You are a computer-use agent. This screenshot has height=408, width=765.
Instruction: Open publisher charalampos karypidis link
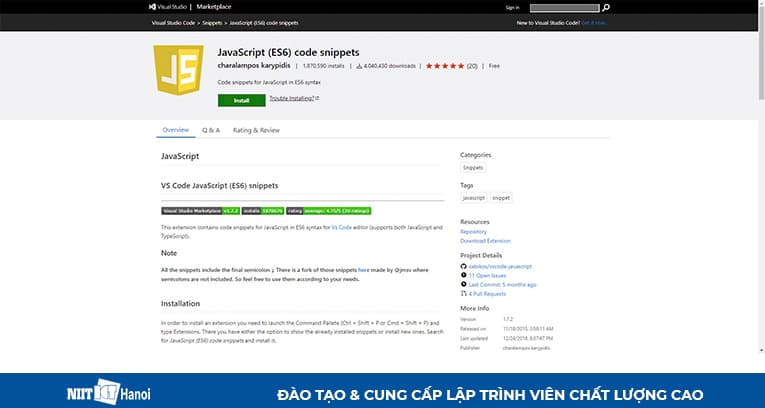(254, 65)
